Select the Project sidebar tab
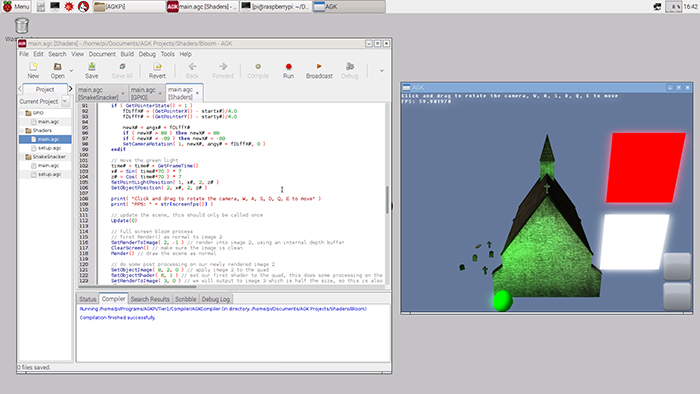 click(x=45, y=89)
